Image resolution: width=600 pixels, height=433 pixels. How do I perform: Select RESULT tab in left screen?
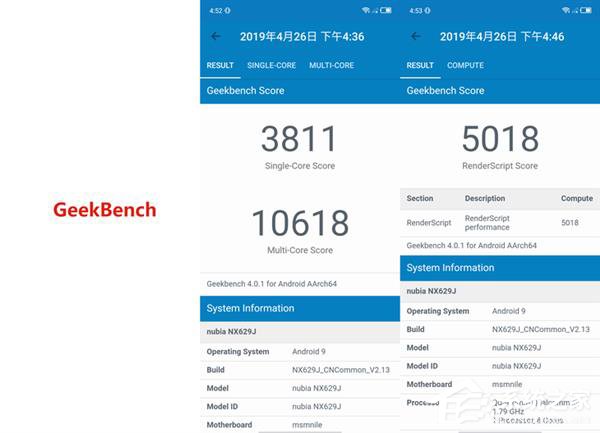(x=220, y=65)
